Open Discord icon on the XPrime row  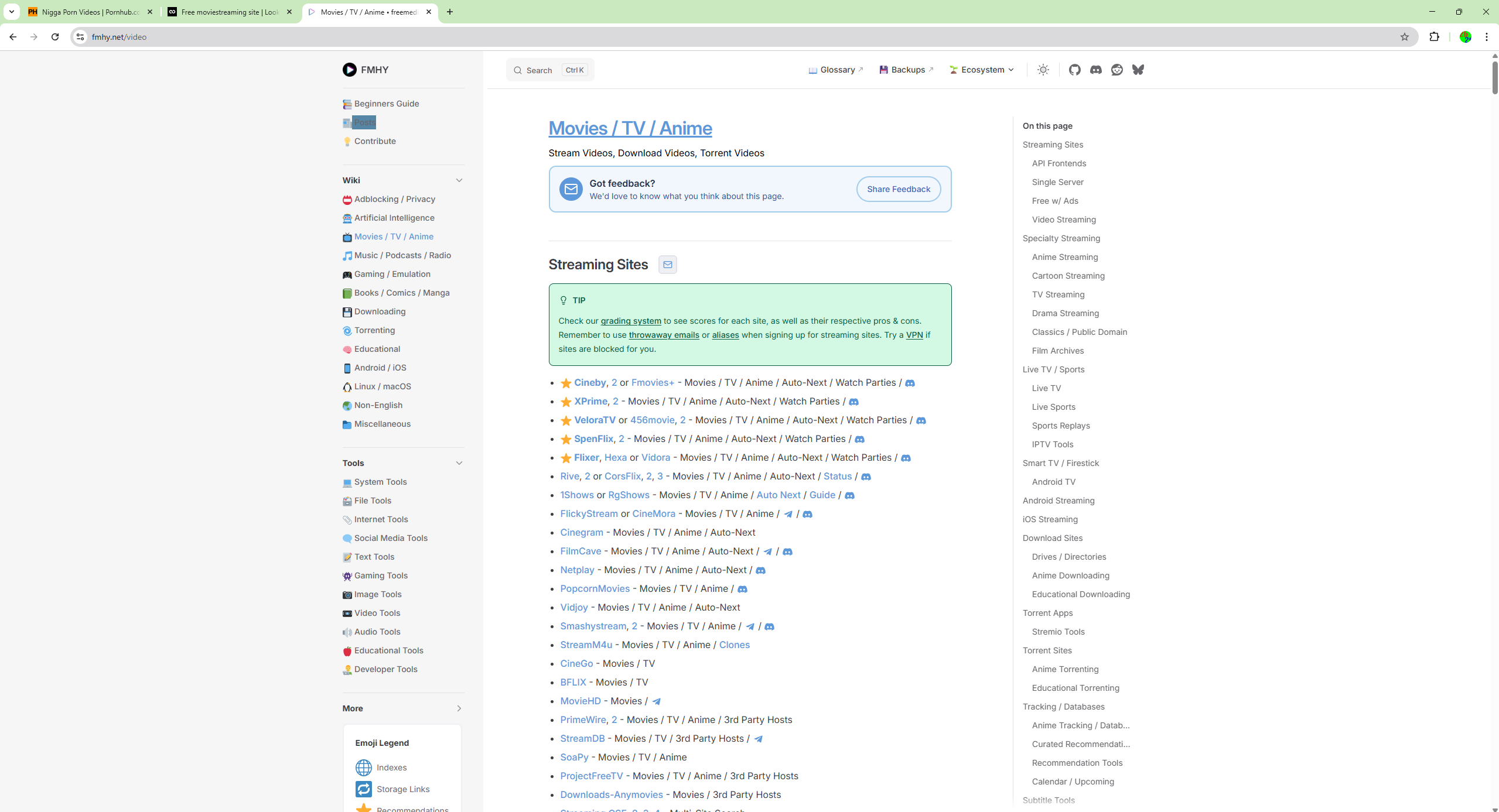point(853,402)
